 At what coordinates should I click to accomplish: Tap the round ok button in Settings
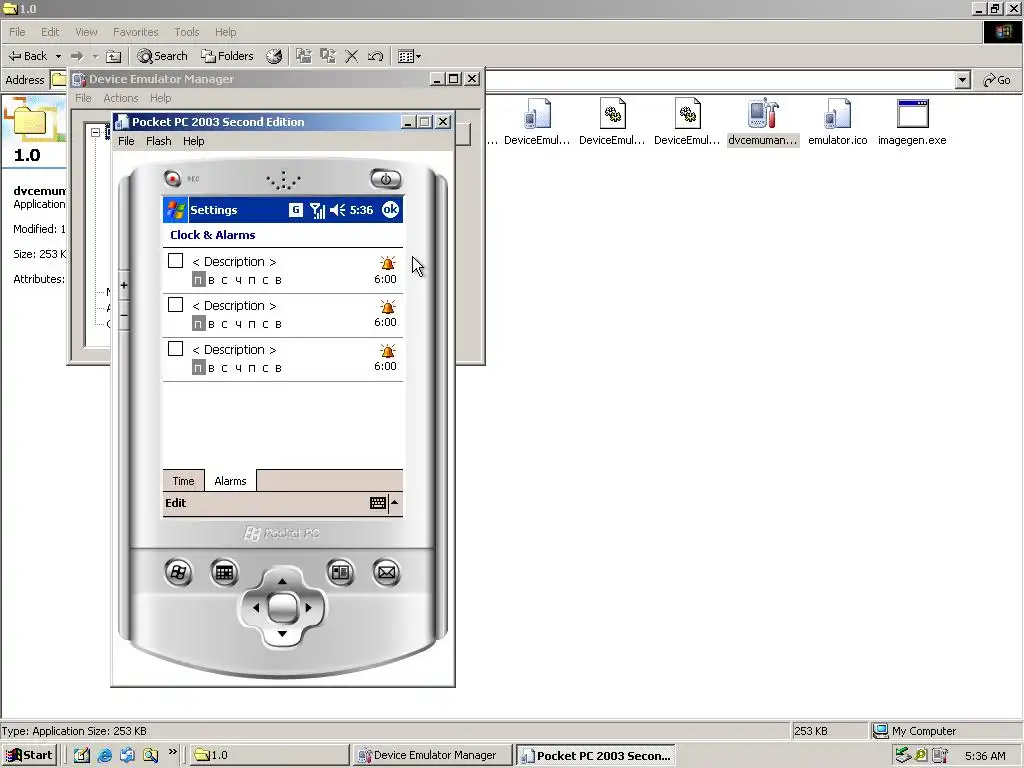click(391, 209)
